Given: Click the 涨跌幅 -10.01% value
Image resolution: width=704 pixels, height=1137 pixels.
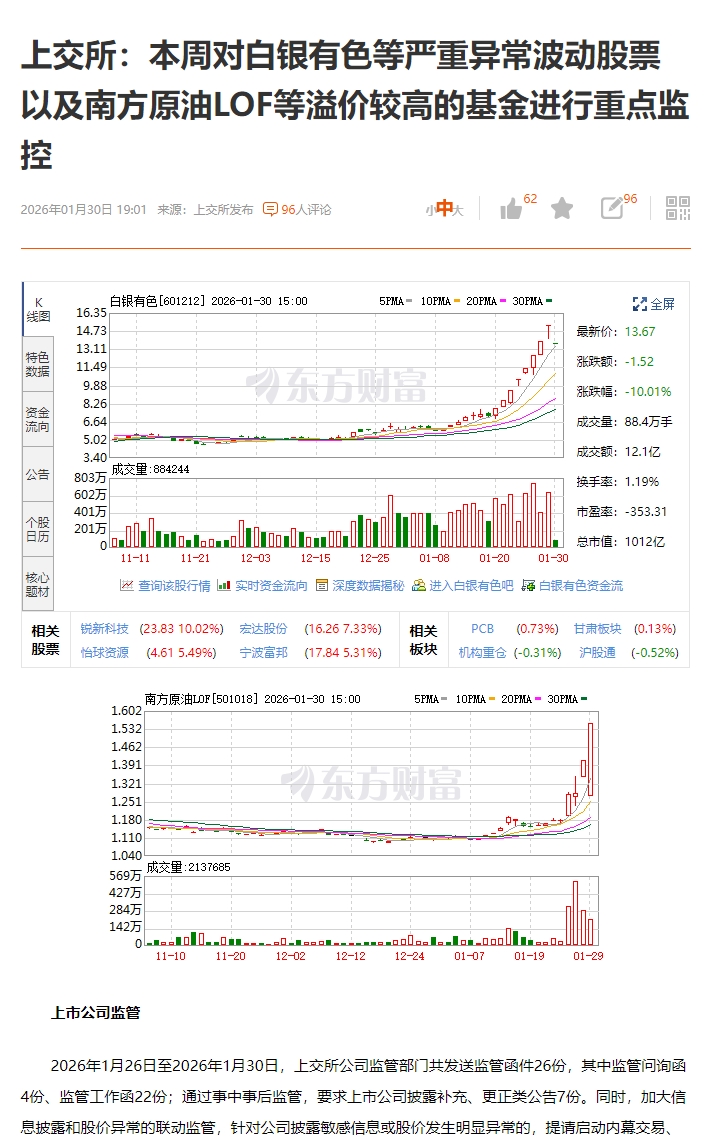Looking at the screenshot, I should tap(648, 392).
